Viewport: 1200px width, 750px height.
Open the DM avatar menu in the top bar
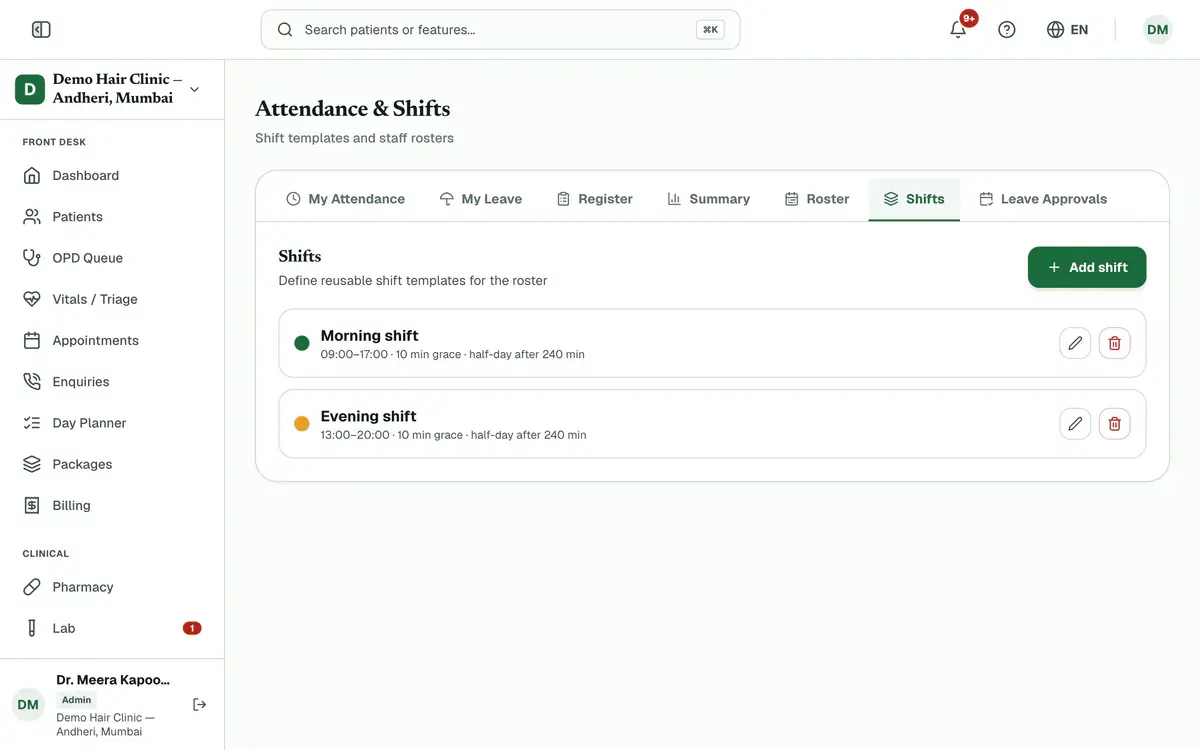click(x=1157, y=30)
